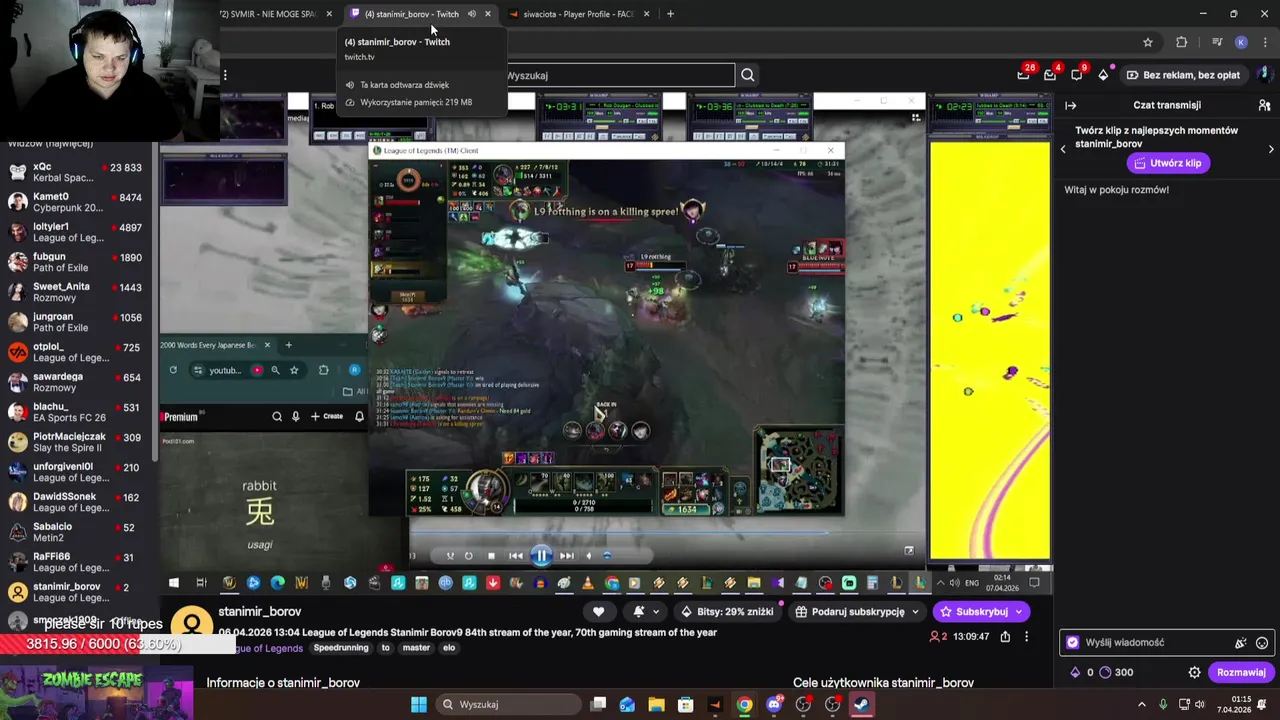The width and height of the screenshot is (1280, 720).
Task: Open Twitch search via magnifier button
Action: pos(747,75)
